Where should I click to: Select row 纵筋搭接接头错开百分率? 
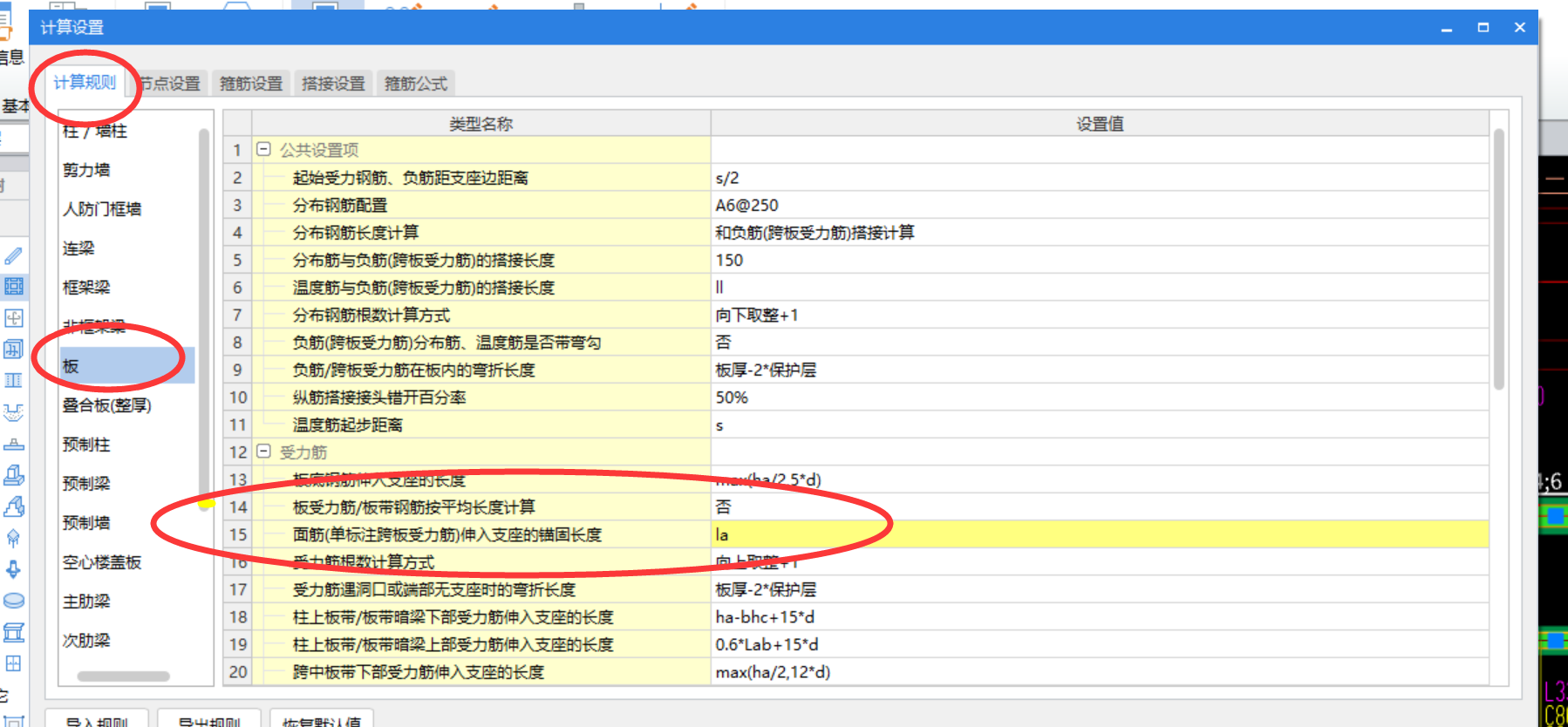tap(481, 397)
